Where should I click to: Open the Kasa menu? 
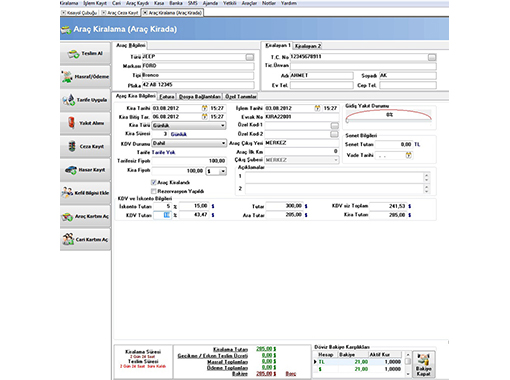(159, 3)
